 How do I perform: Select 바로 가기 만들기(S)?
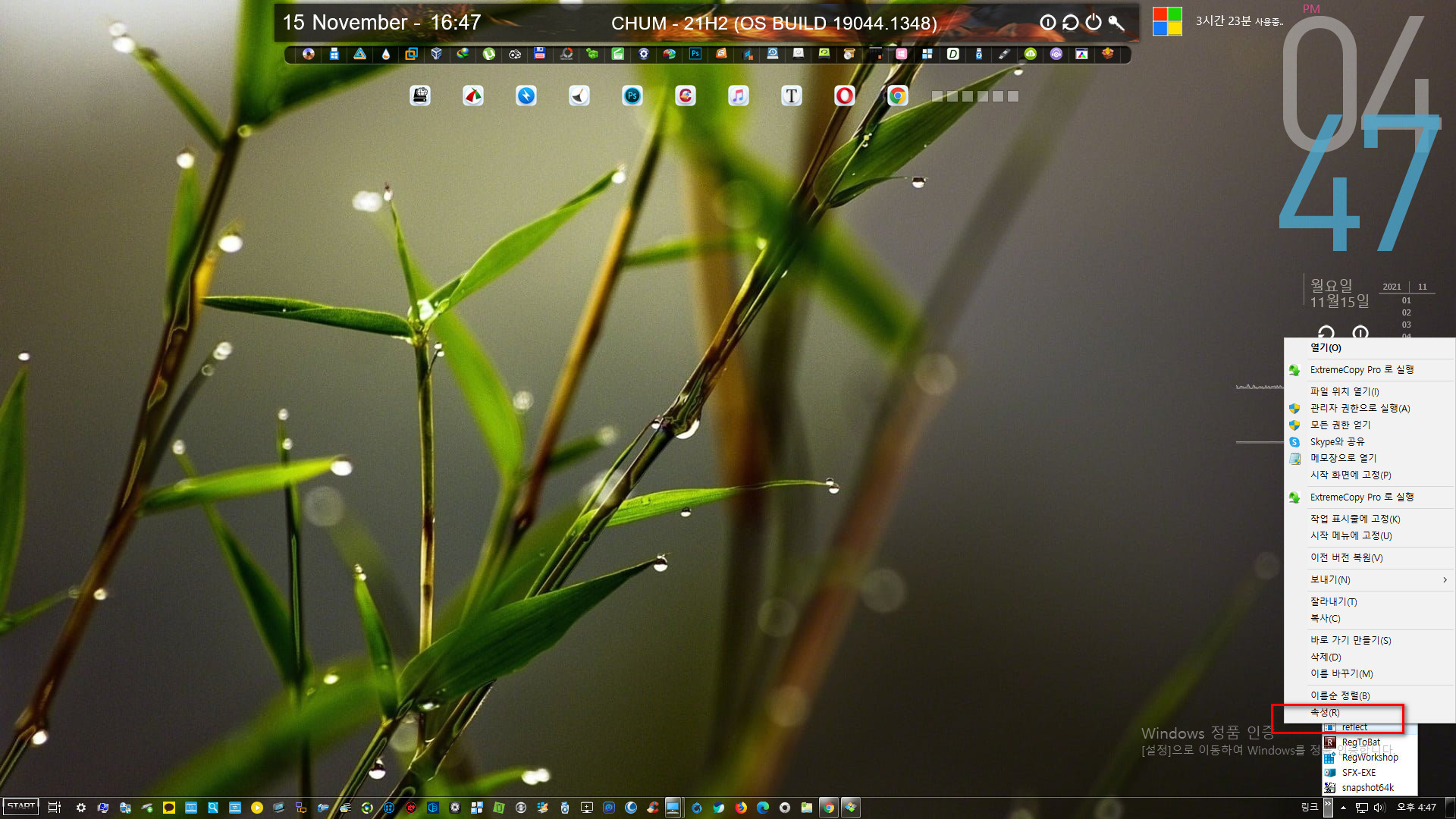point(1370,640)
